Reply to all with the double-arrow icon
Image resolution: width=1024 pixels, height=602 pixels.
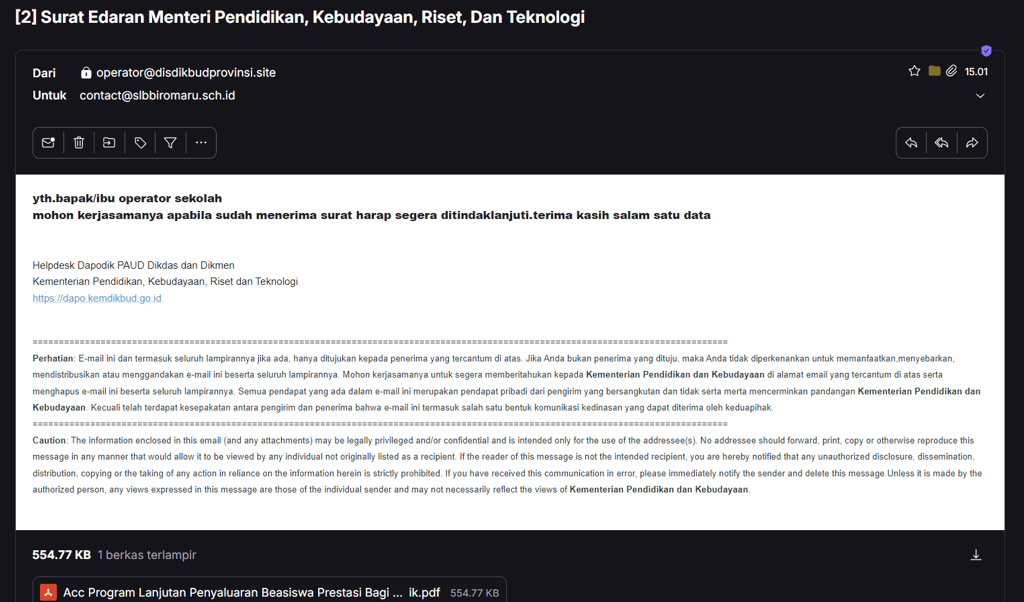942,142
